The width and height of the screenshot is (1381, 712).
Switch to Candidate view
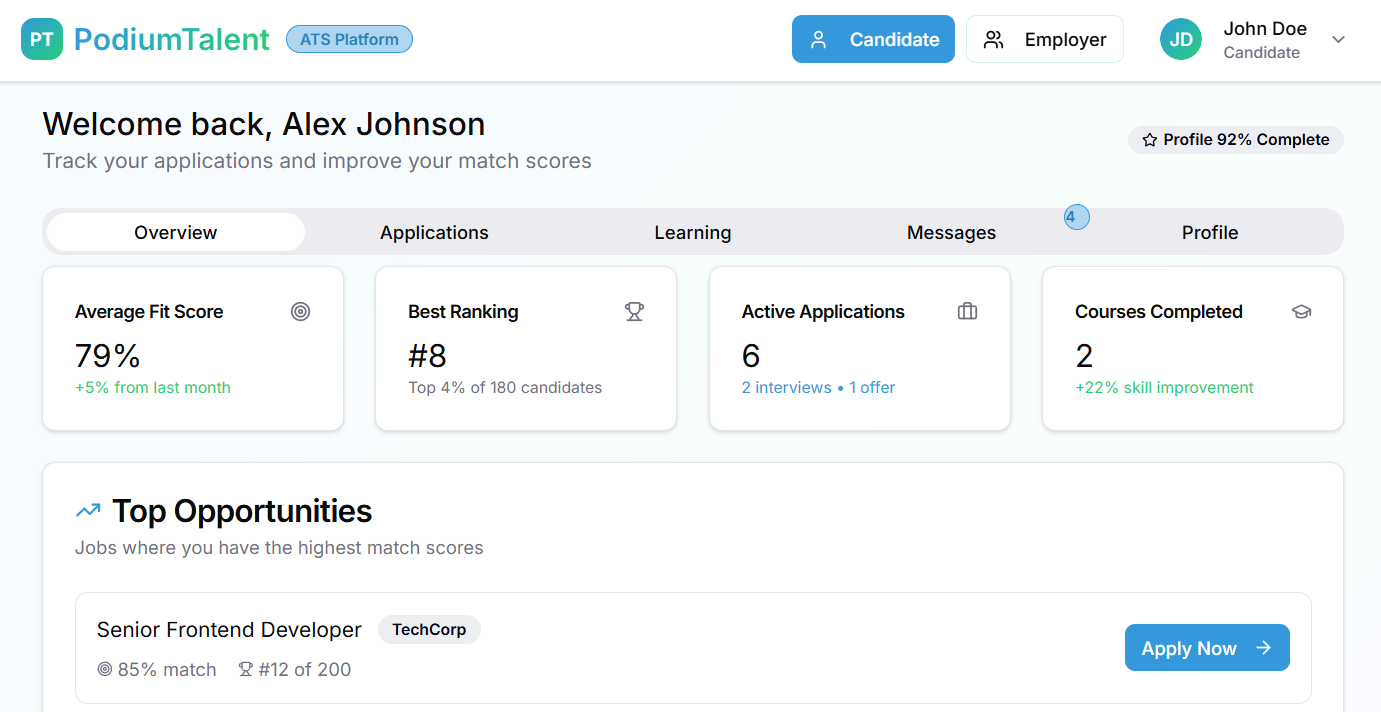(x=873, y=40)
